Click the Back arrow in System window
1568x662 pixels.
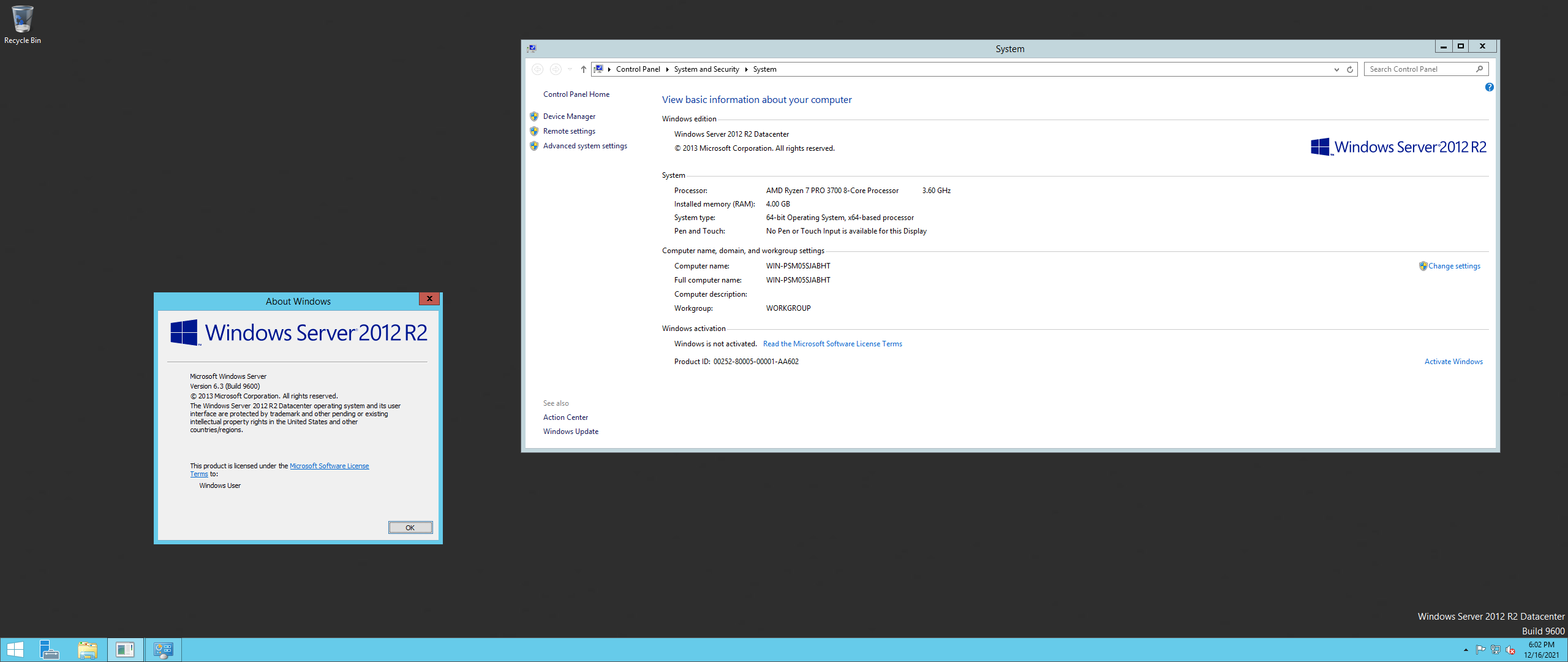point(537,69)
